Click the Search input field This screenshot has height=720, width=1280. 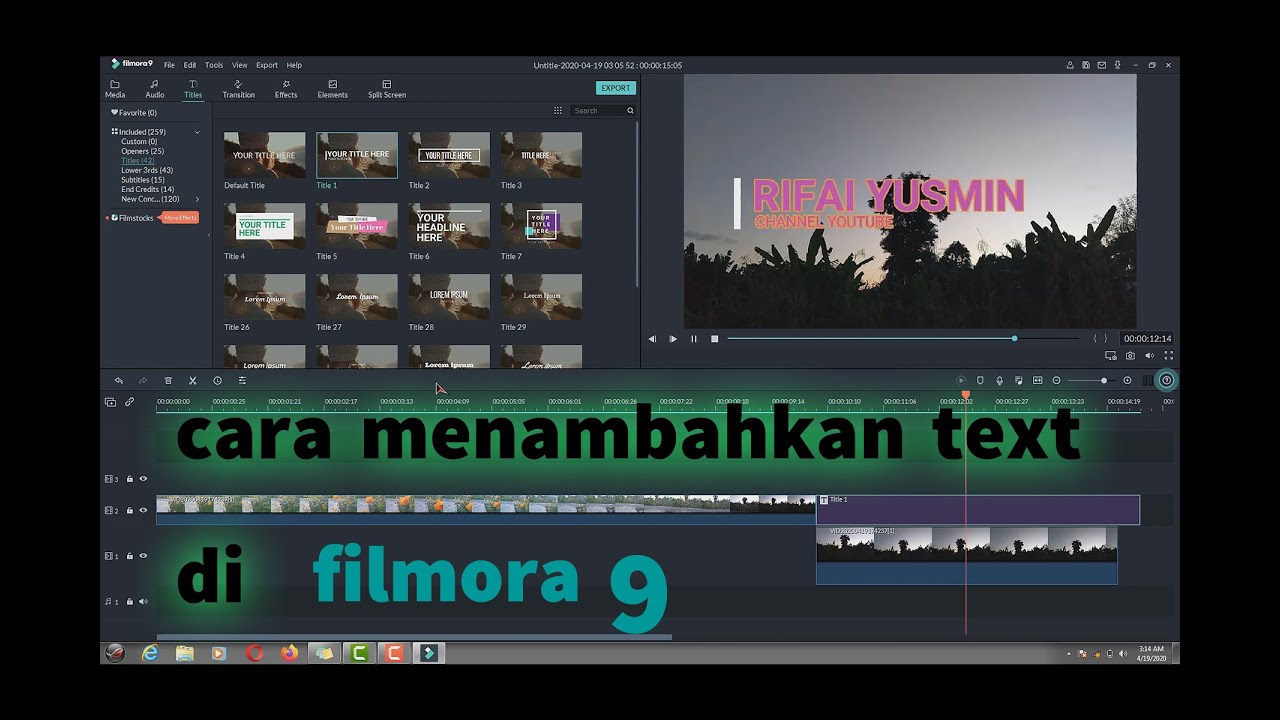click(603, 111)
